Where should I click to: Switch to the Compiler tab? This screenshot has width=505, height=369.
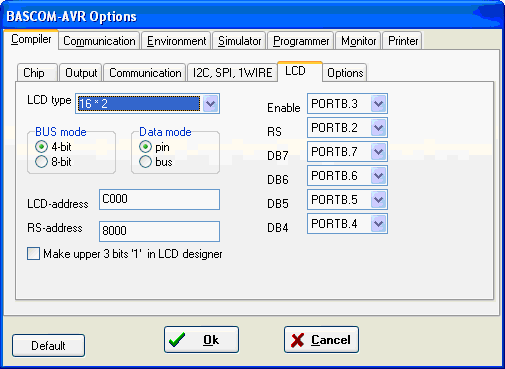coord(31,40)
